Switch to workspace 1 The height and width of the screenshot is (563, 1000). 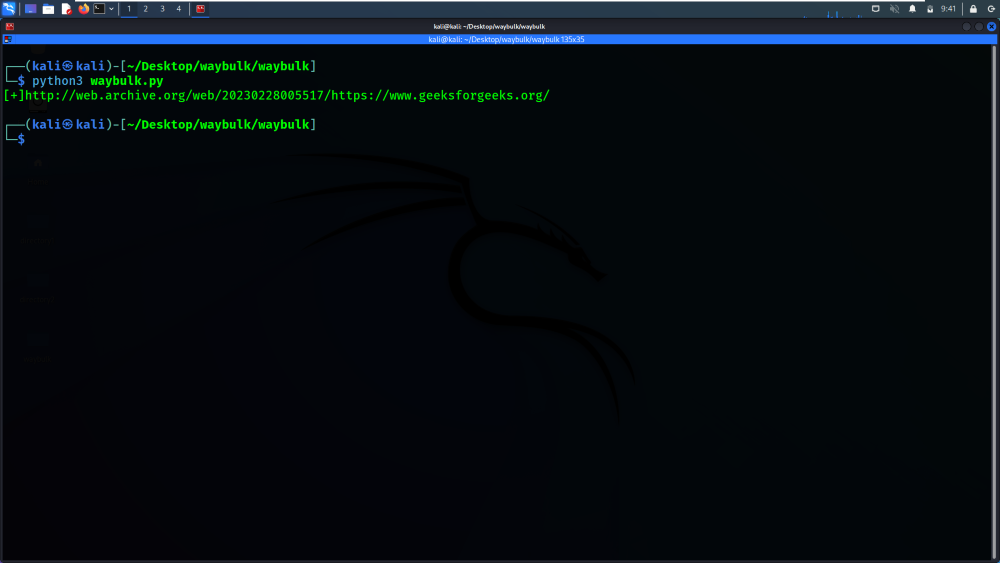coord(129,9)
